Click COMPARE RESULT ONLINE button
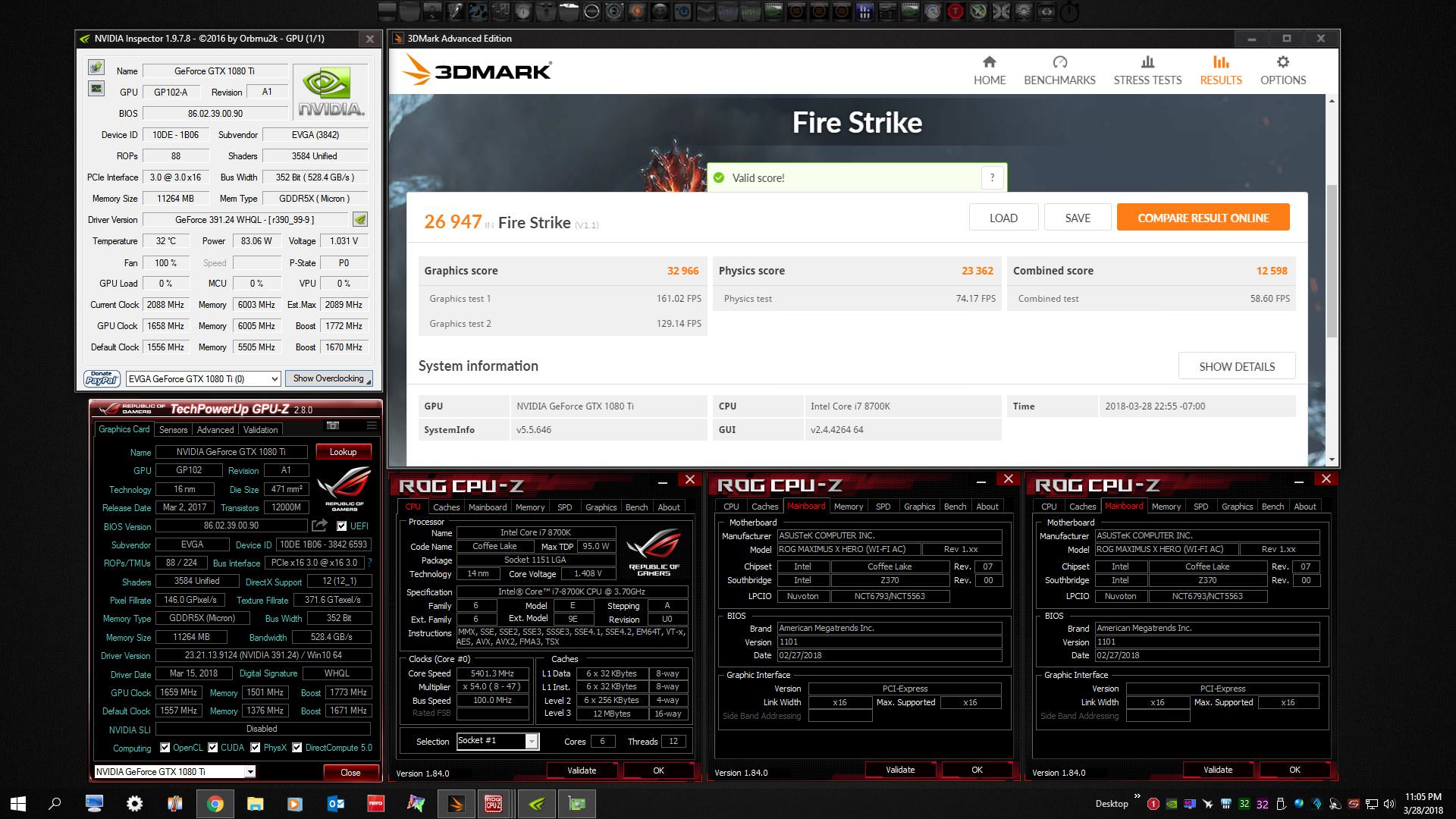The image size is (1456, 819). 1203,218
